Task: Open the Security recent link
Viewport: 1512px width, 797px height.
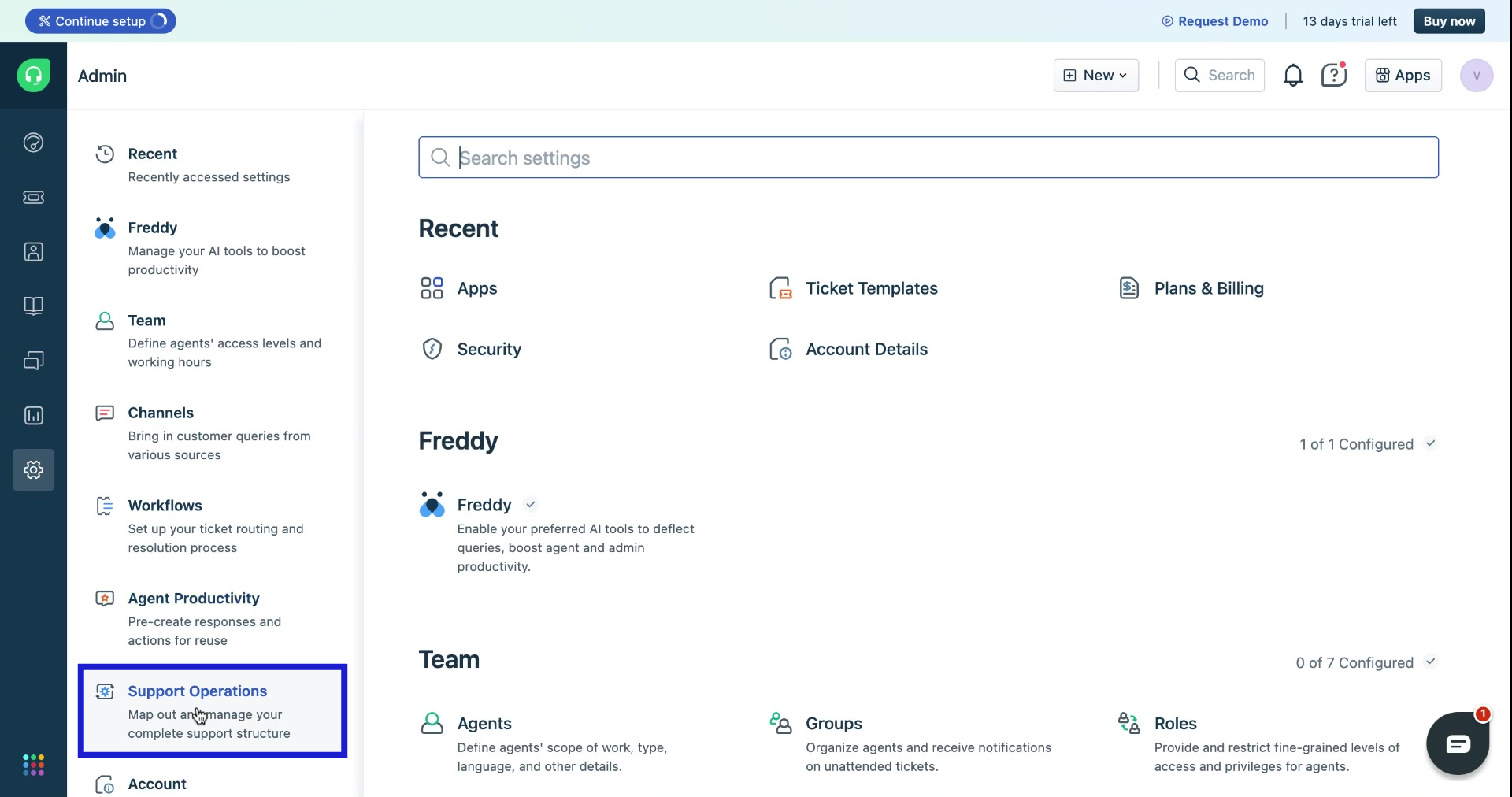Action: (489, 349)
